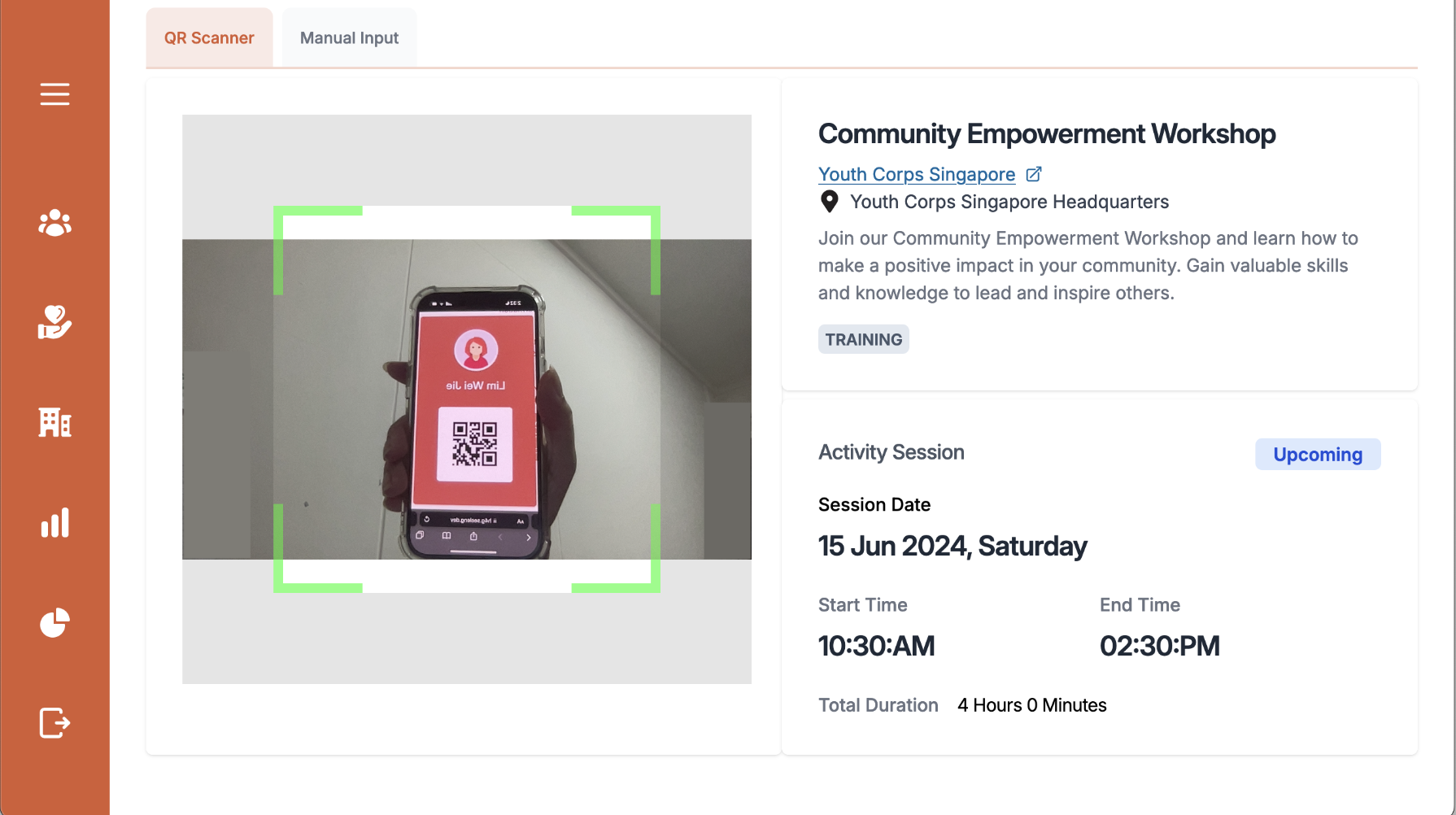Open the pie chart reports icon
1456x815 pixels.
(54, 623)
